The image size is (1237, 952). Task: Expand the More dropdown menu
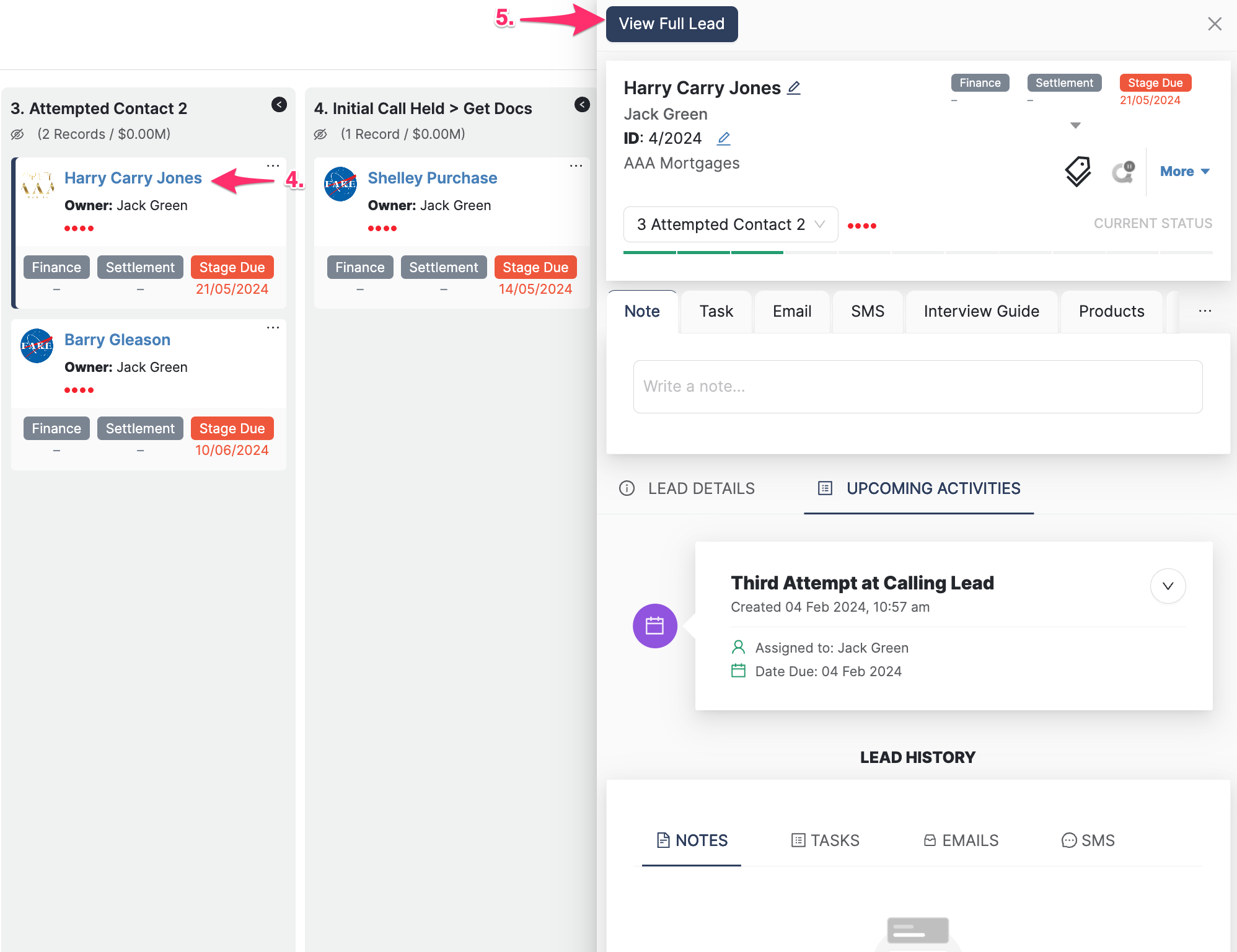click(x=1184, y=172)
